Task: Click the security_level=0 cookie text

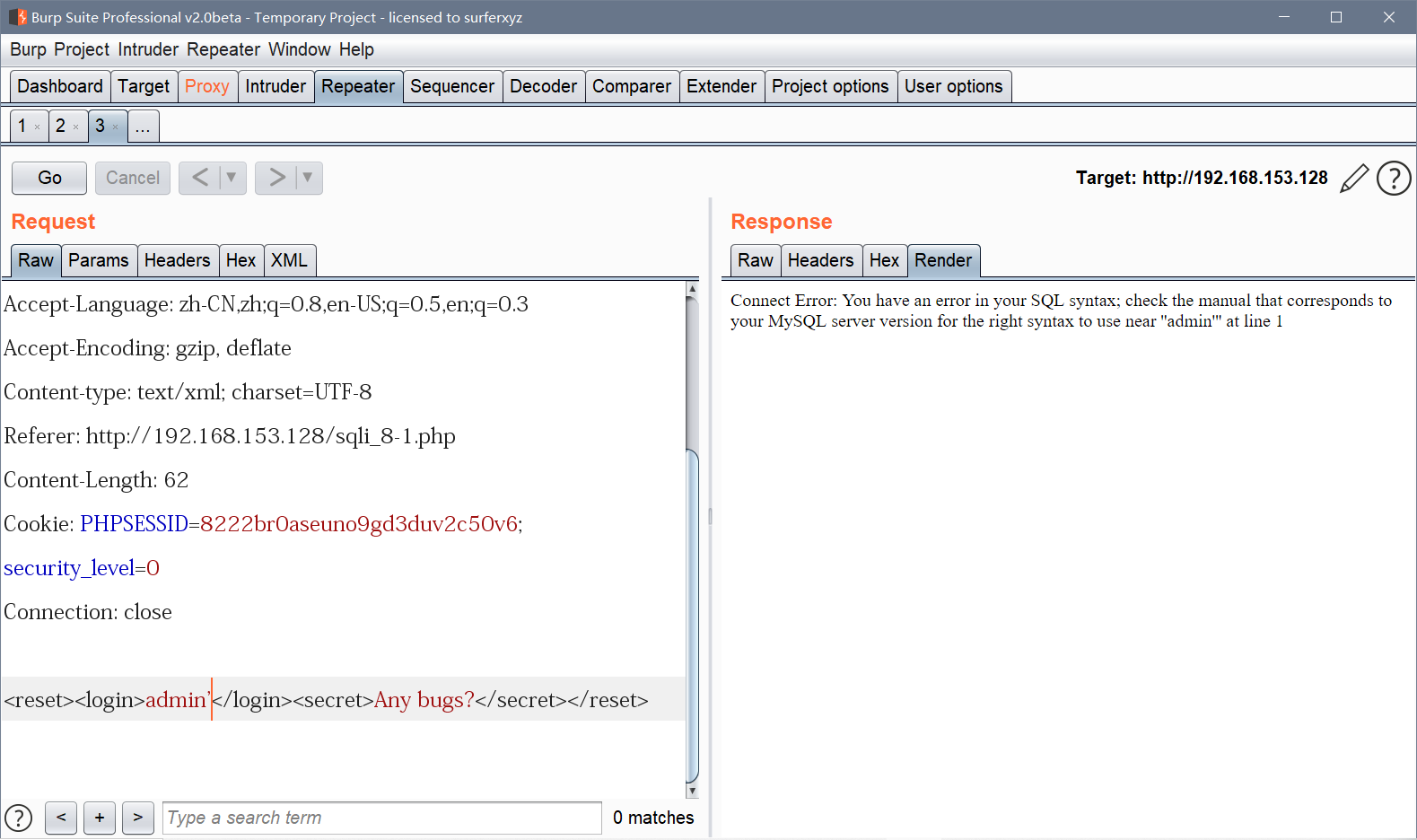Action: pyautogui.click(x=82, y=568)
